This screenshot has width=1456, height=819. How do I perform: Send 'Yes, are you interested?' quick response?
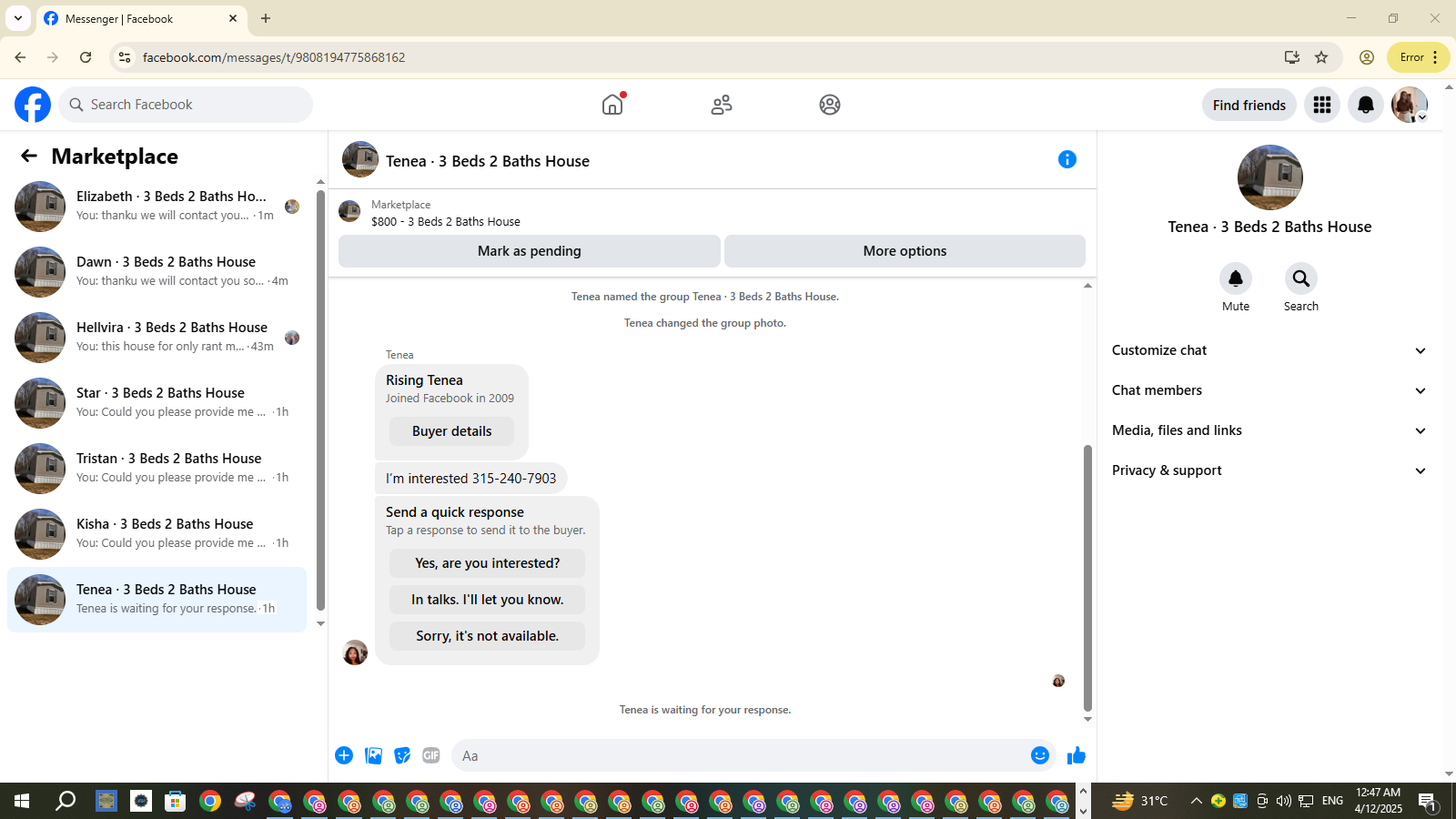(487, 563)
